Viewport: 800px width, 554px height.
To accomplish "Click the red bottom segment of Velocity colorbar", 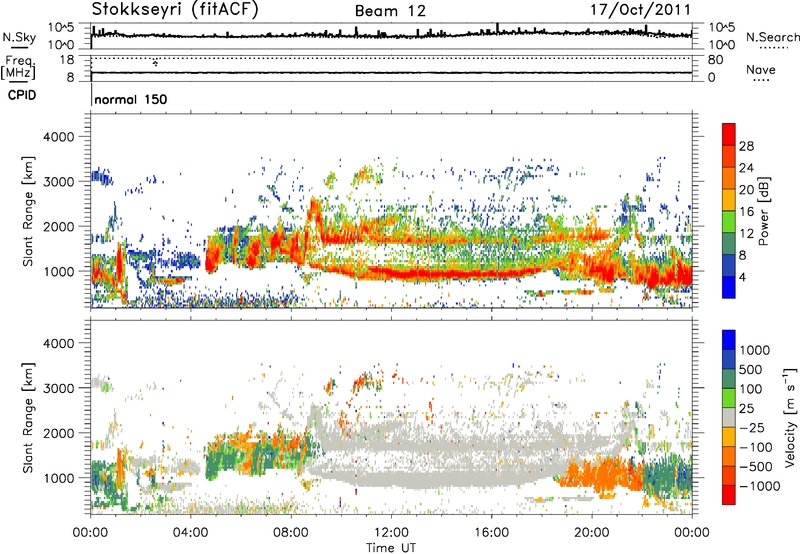I will coord(729,495).
